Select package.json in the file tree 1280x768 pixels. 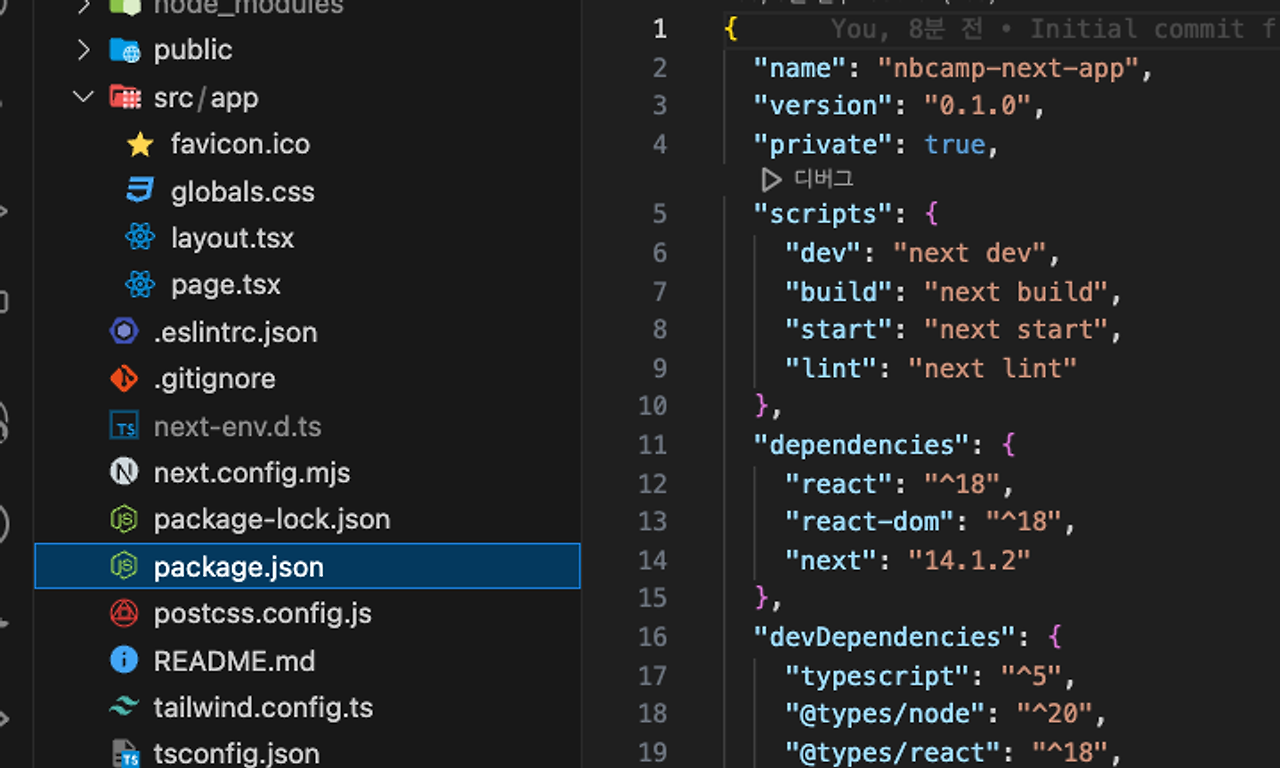point(307,566)
